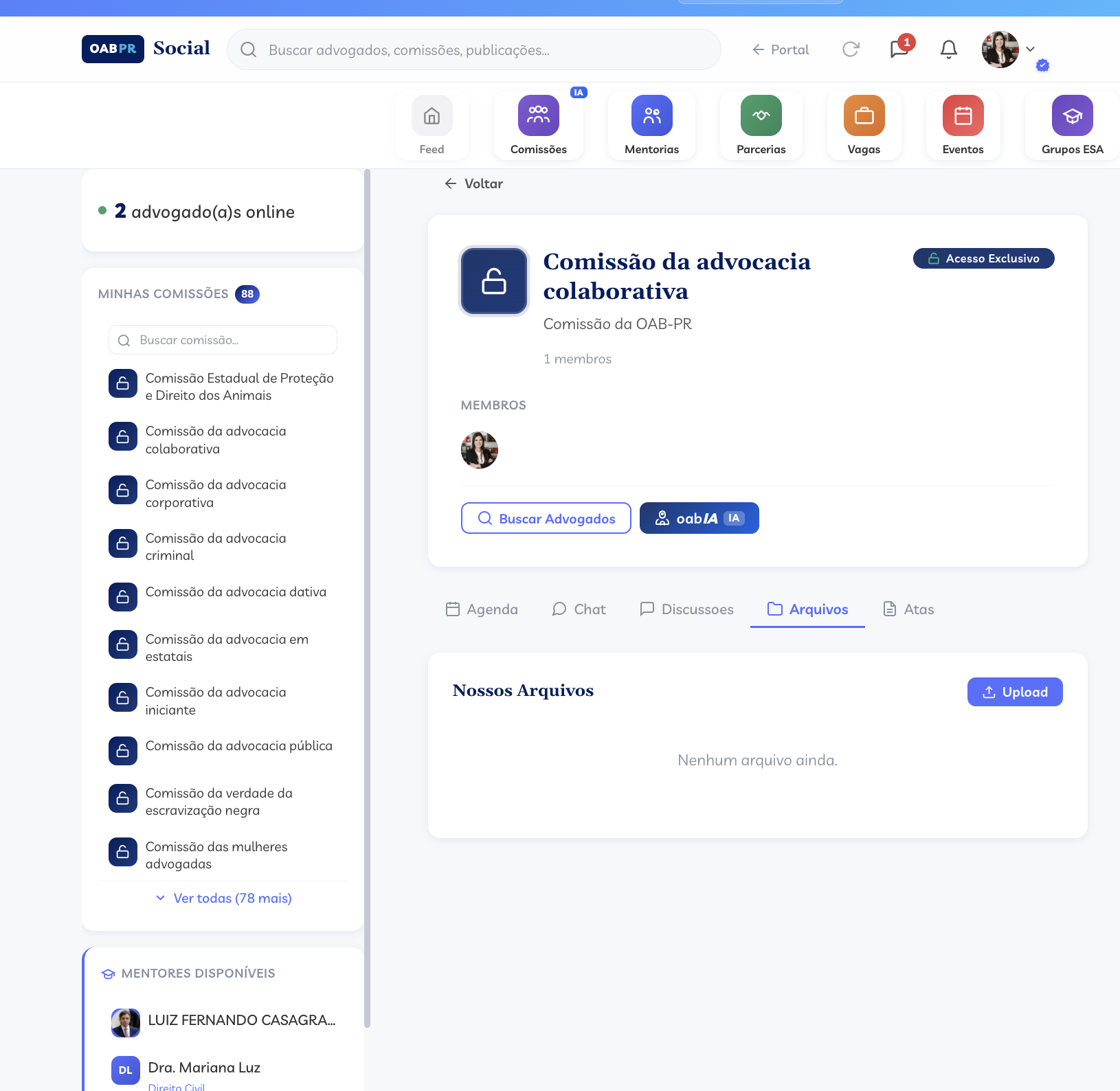
Task: Open messages with unread badge
Action: tap(899, 49)
